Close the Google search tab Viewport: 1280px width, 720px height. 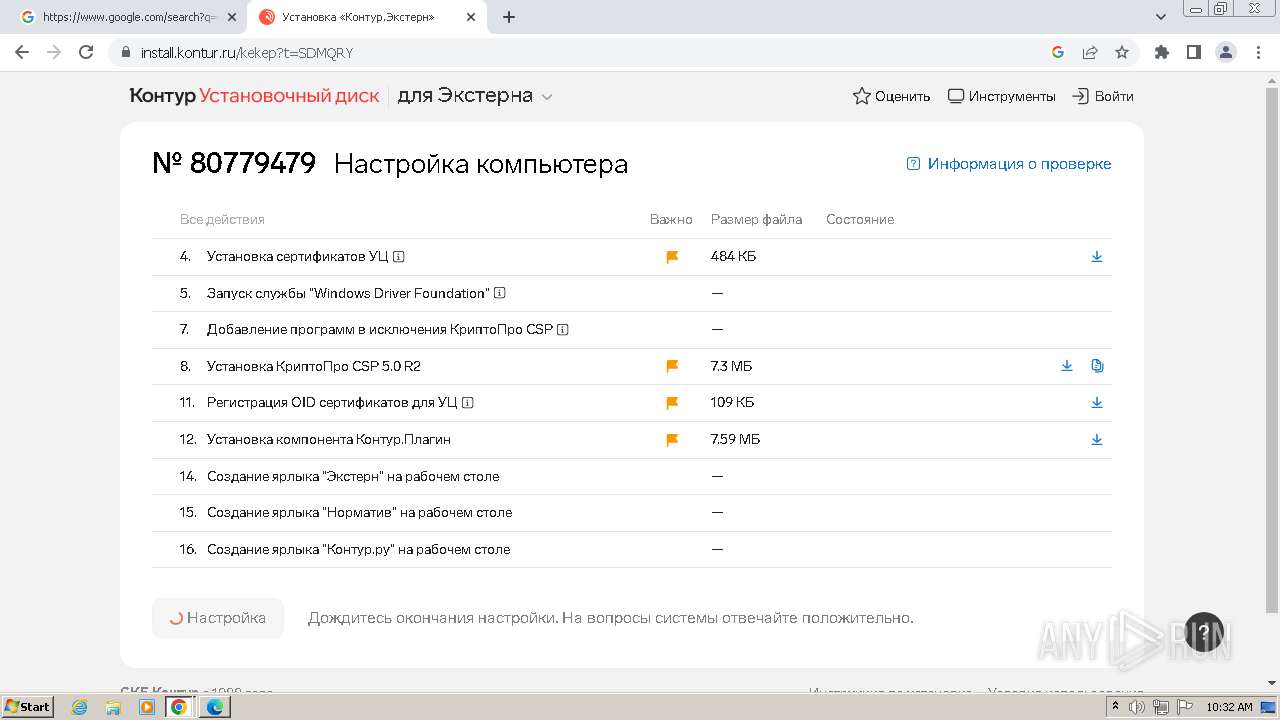click(233, 17)
